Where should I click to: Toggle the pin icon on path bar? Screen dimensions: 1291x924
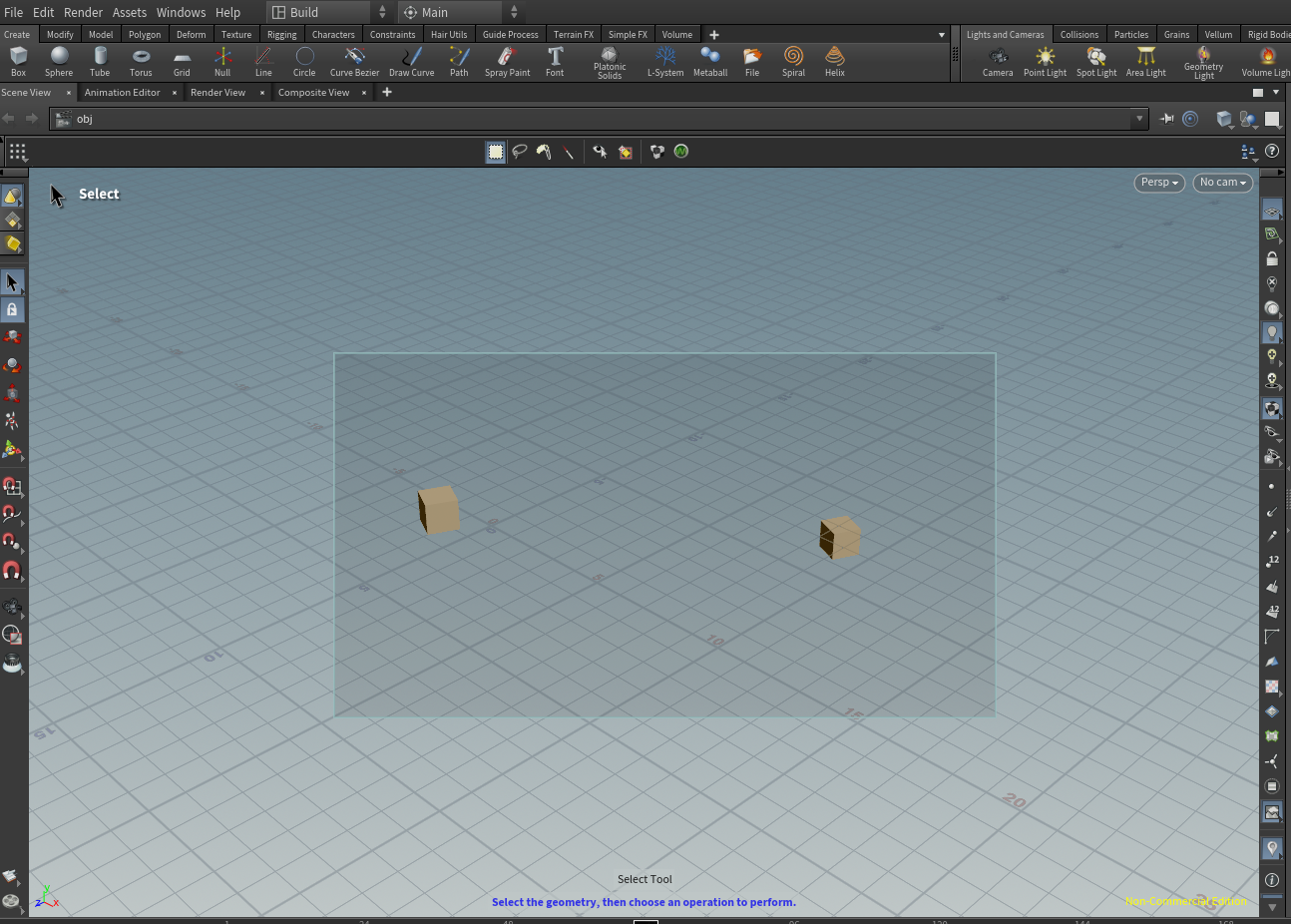(x=1166, y=119)
